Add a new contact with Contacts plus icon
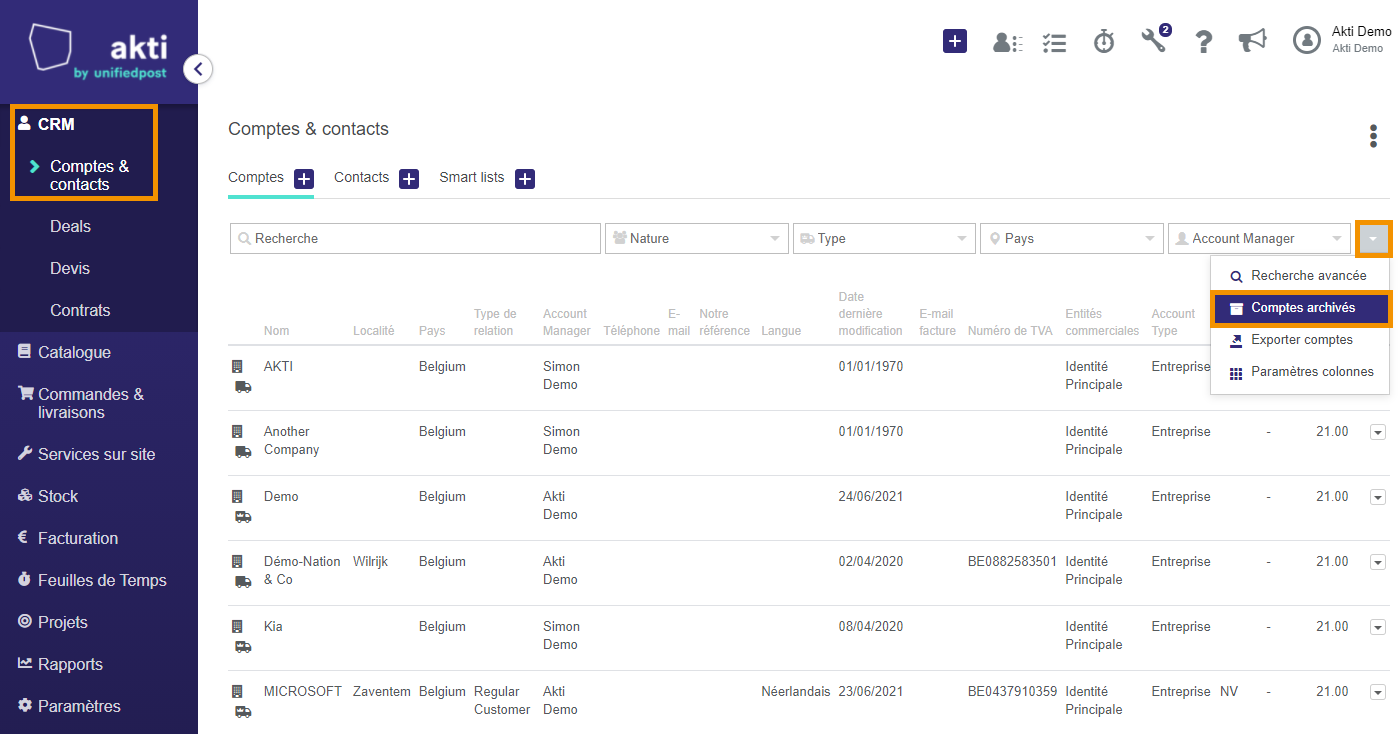The height and width of the screenshot is (734, 1399). pos(409,179)
